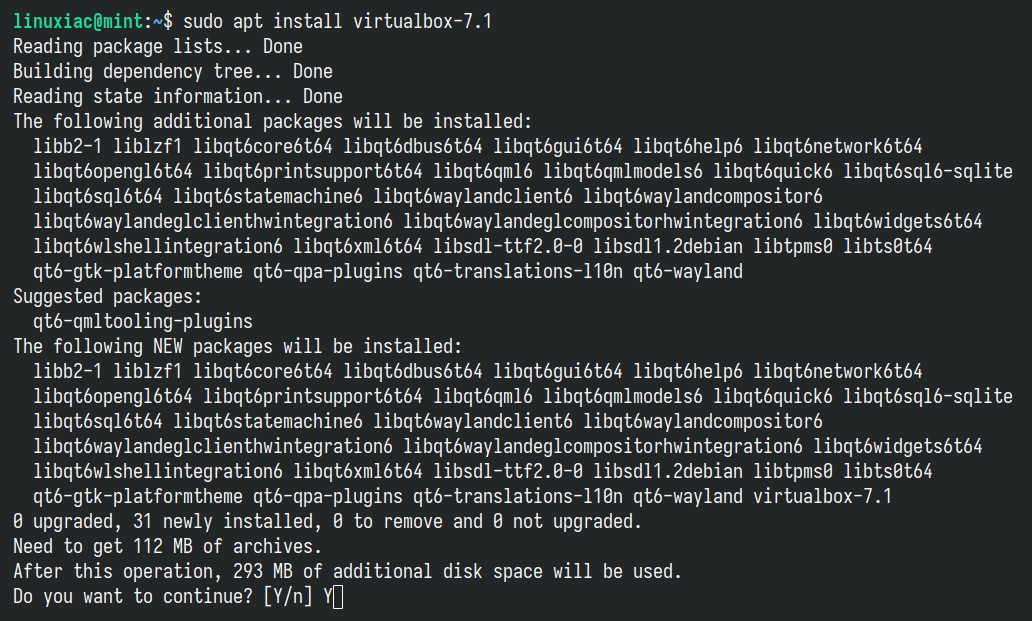The image size is (1032, 621).
Task: Click the 31 newly installed summary line
Action: coord(327,522)
